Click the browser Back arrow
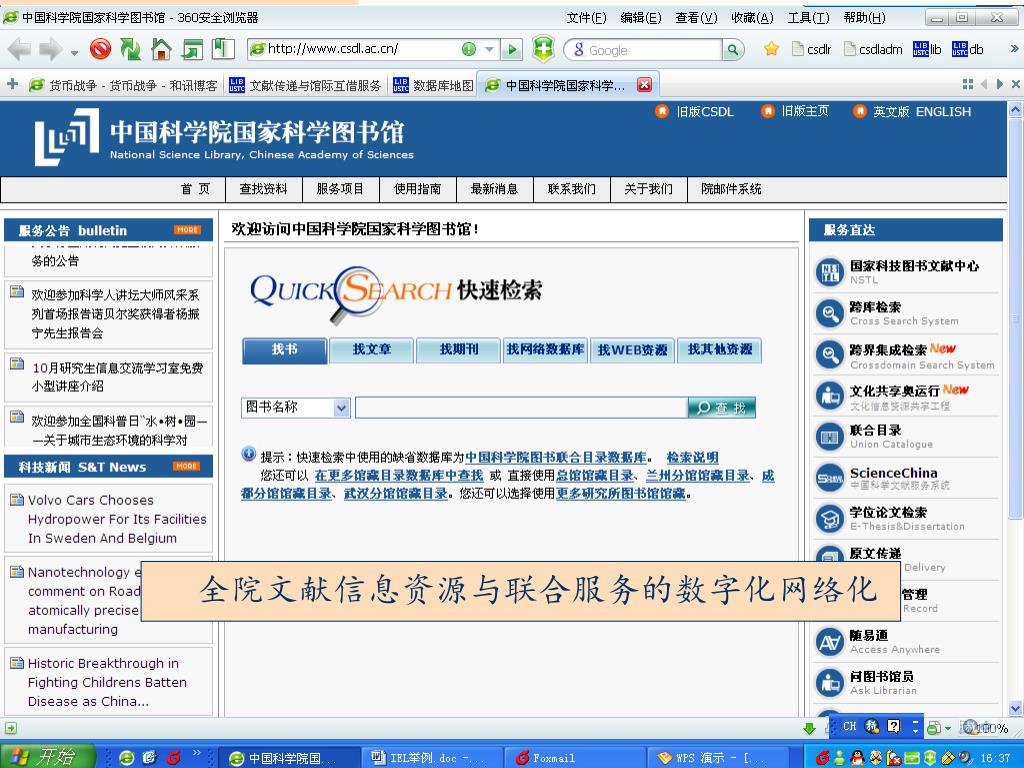The width and height of the screenshot is (1024, 768). pyautogui.click(x=20, y=50)
